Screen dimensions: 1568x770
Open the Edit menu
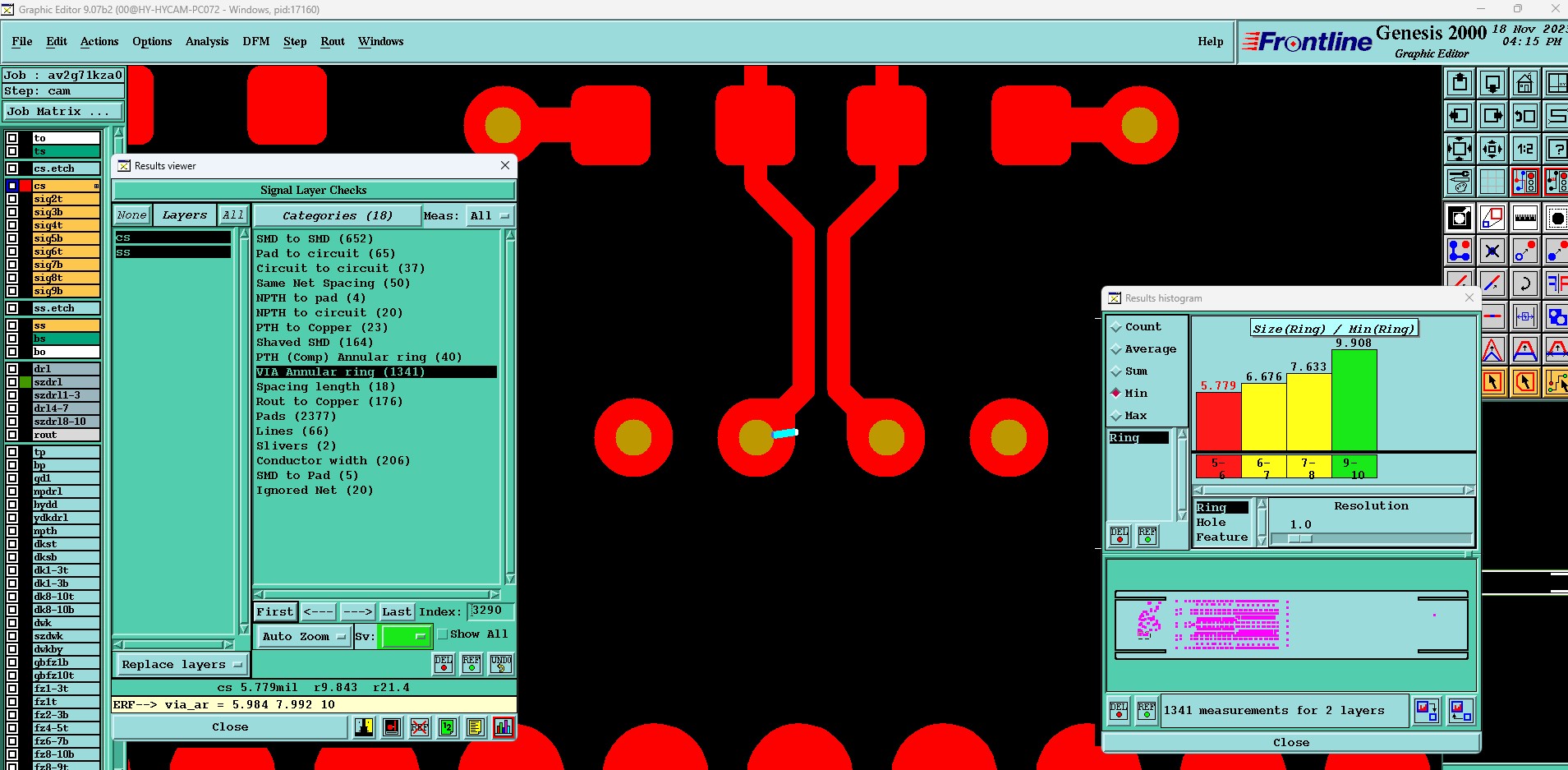click(x=57, y=41)
